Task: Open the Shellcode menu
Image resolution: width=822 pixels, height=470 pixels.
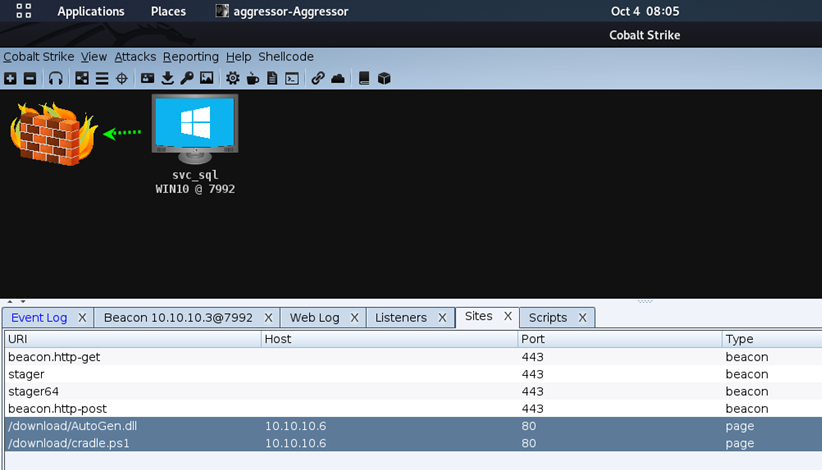Action: pyautogui.click(x=286, y=57)
